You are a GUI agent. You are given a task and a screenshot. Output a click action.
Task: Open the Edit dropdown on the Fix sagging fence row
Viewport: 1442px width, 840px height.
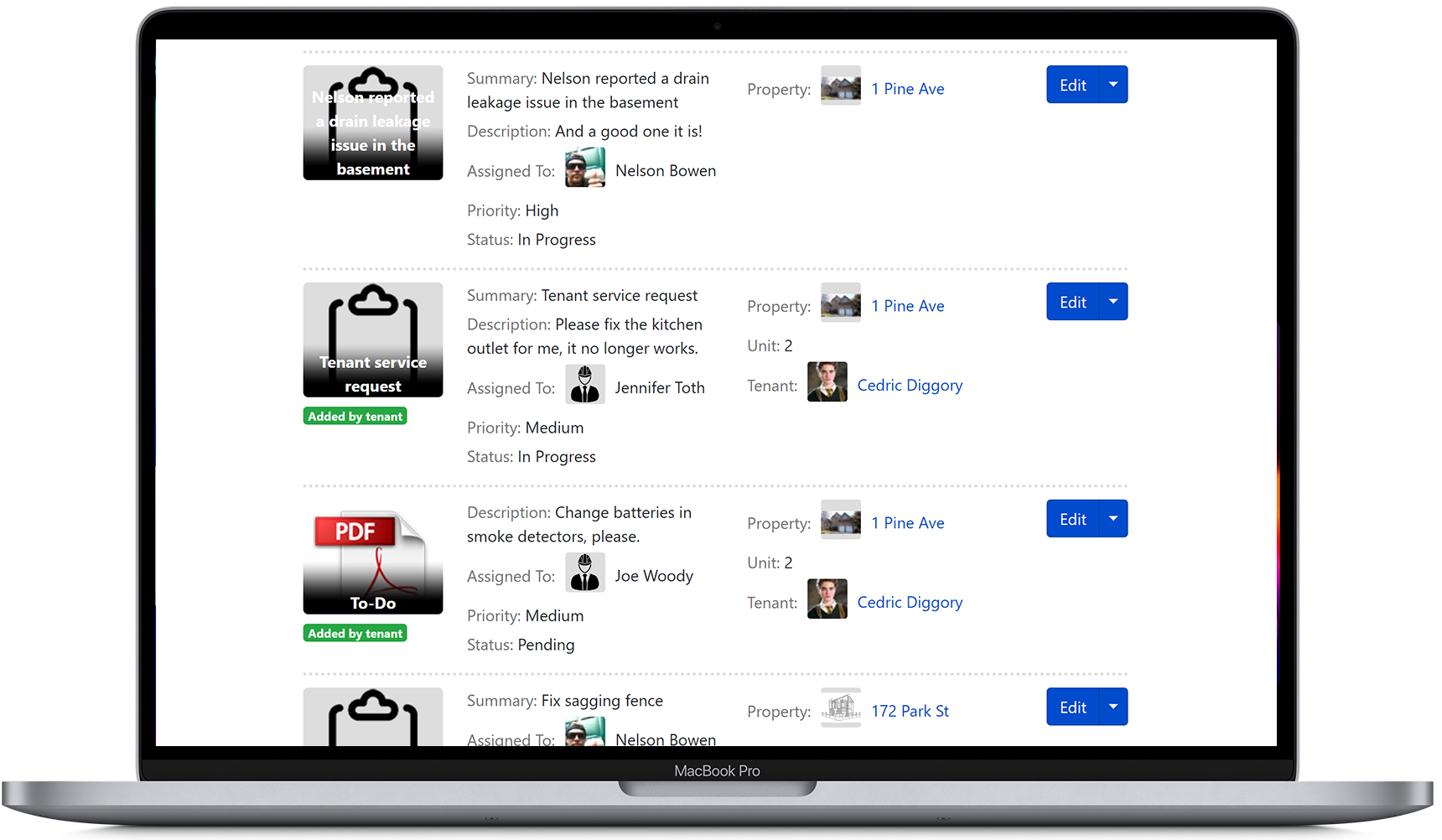point(1113,707)
